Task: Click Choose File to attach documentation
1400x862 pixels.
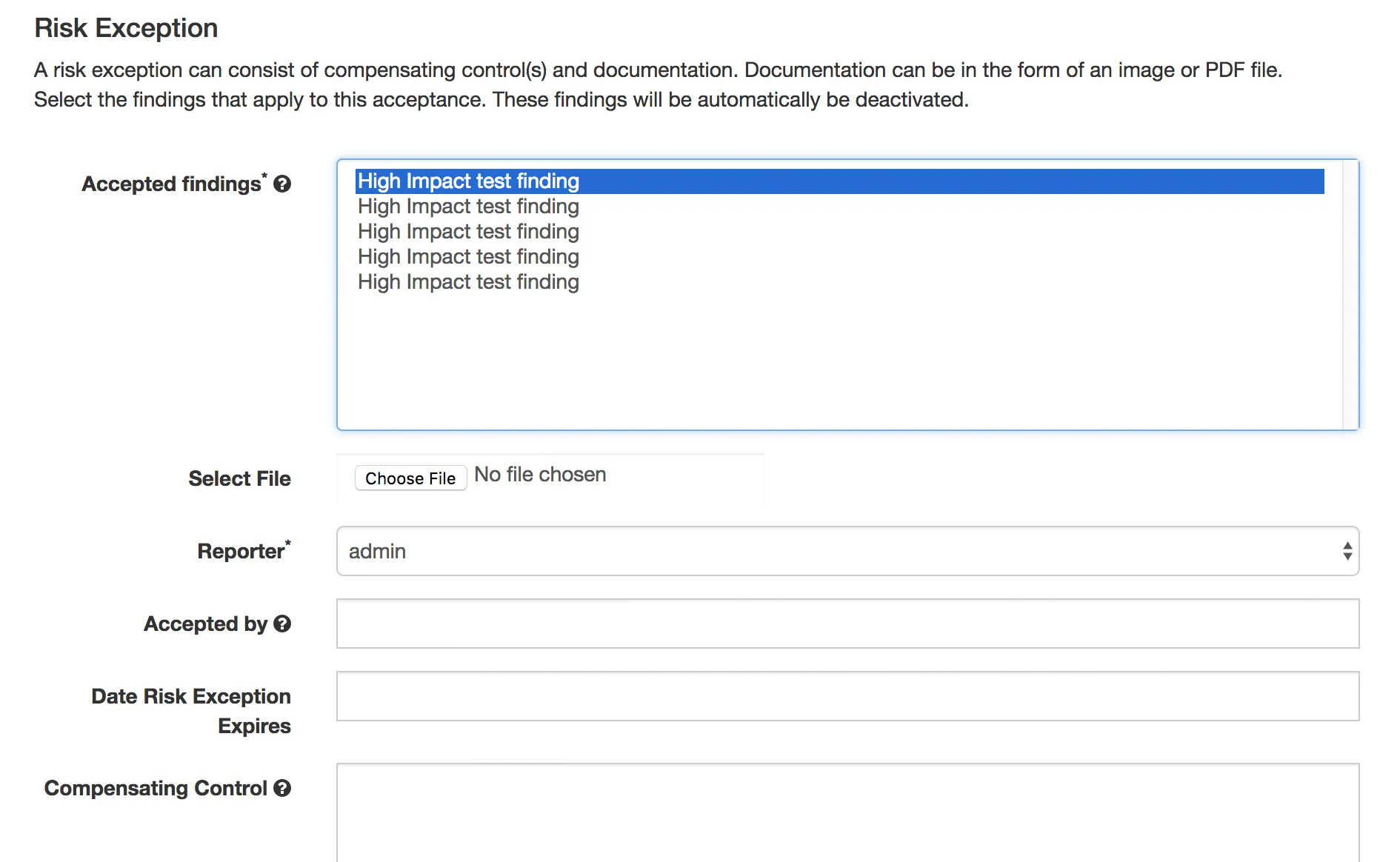Action: coord(410,478)
